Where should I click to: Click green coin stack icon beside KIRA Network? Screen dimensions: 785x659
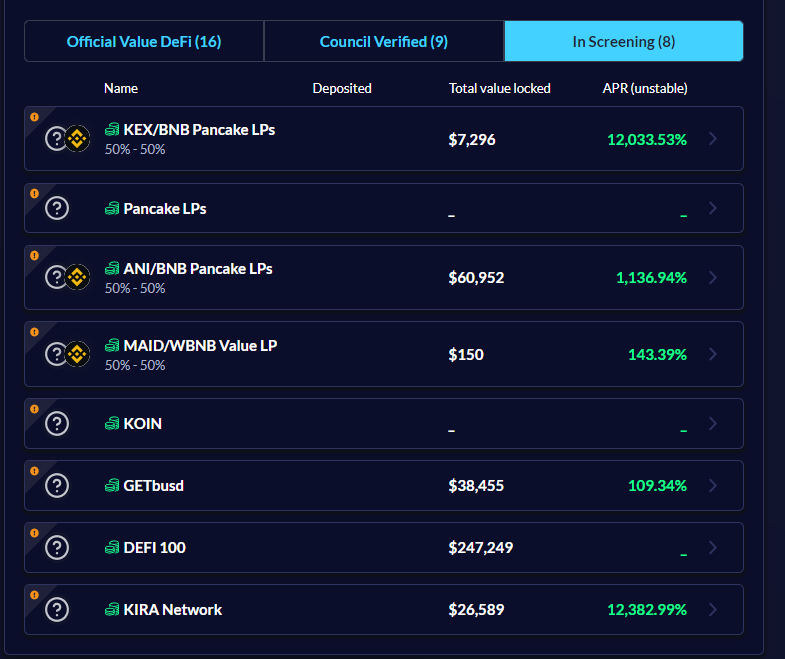pos(112,609)
